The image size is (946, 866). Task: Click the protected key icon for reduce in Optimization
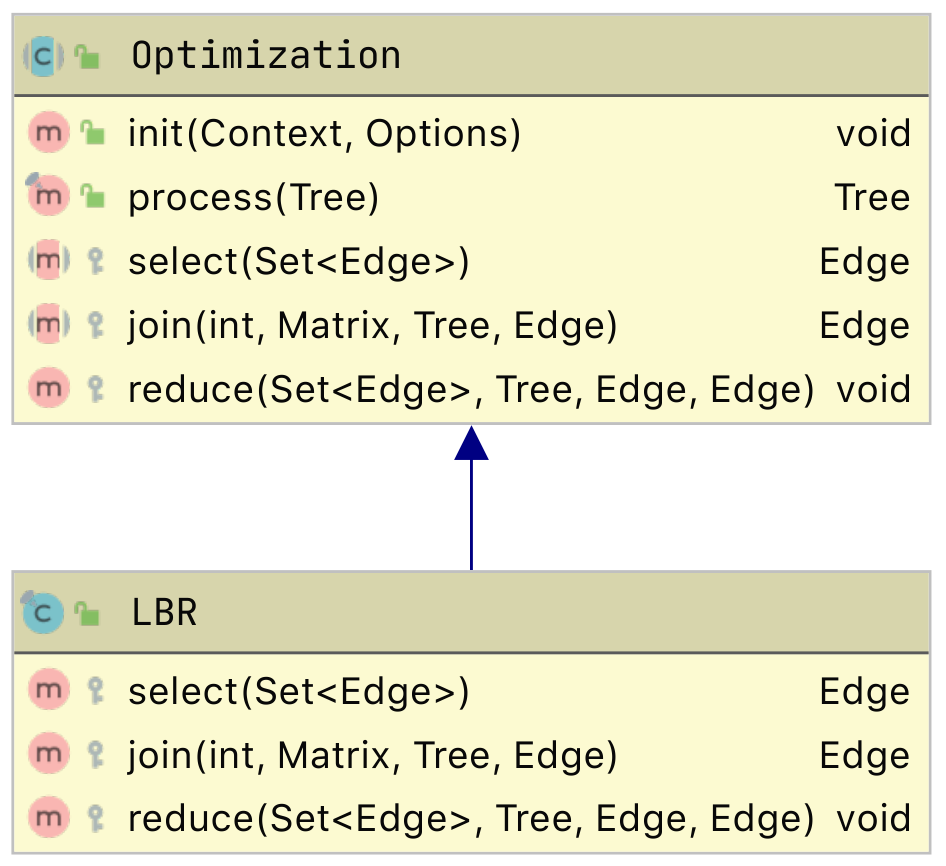click(x=96, y=389)
